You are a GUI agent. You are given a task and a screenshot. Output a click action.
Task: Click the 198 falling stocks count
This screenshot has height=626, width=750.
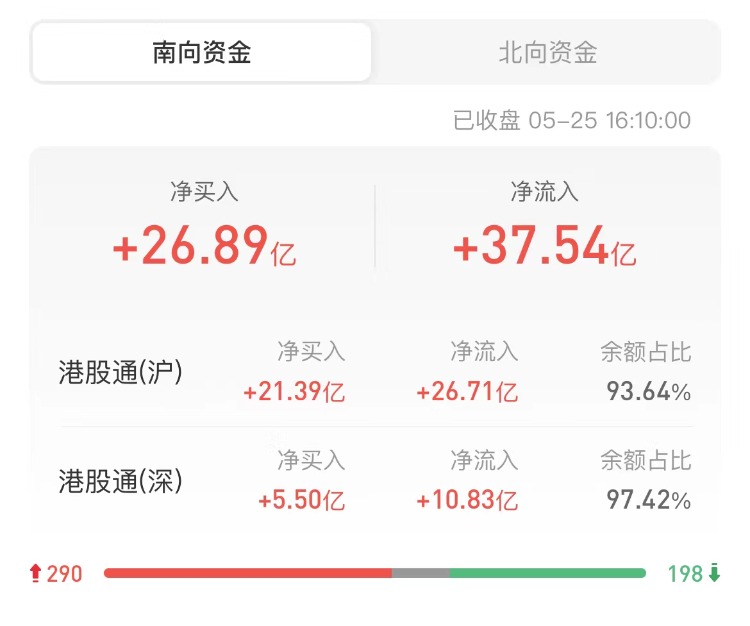(x=685, y=573)
